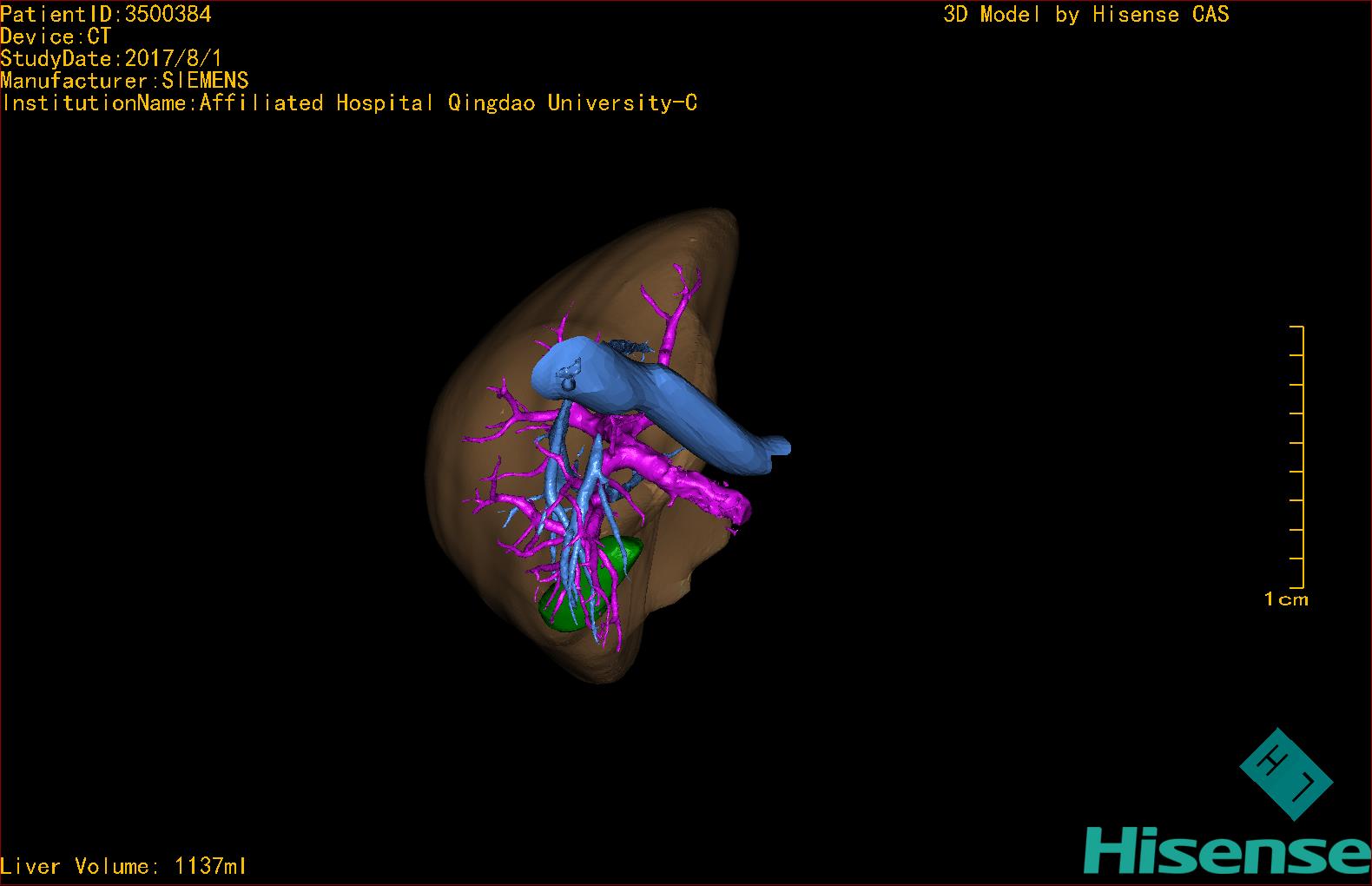The width and height of the screenshot is (1372, 886).
Task: Click the small ring marker on blue vessel
Action: [x=567, y=380]
